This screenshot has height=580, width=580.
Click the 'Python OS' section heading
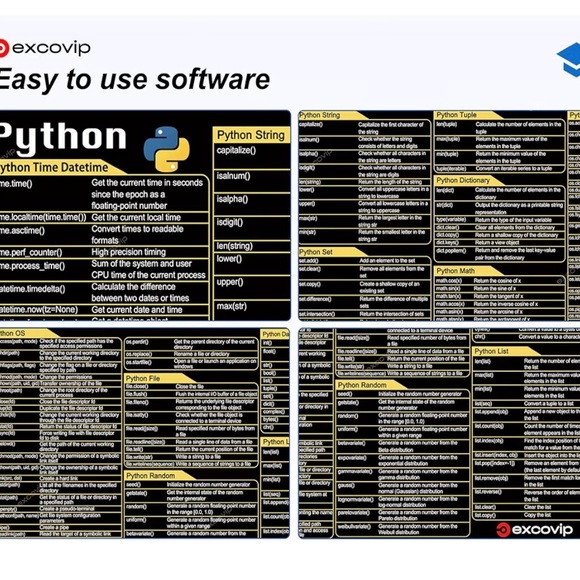[x=13, y=334]
